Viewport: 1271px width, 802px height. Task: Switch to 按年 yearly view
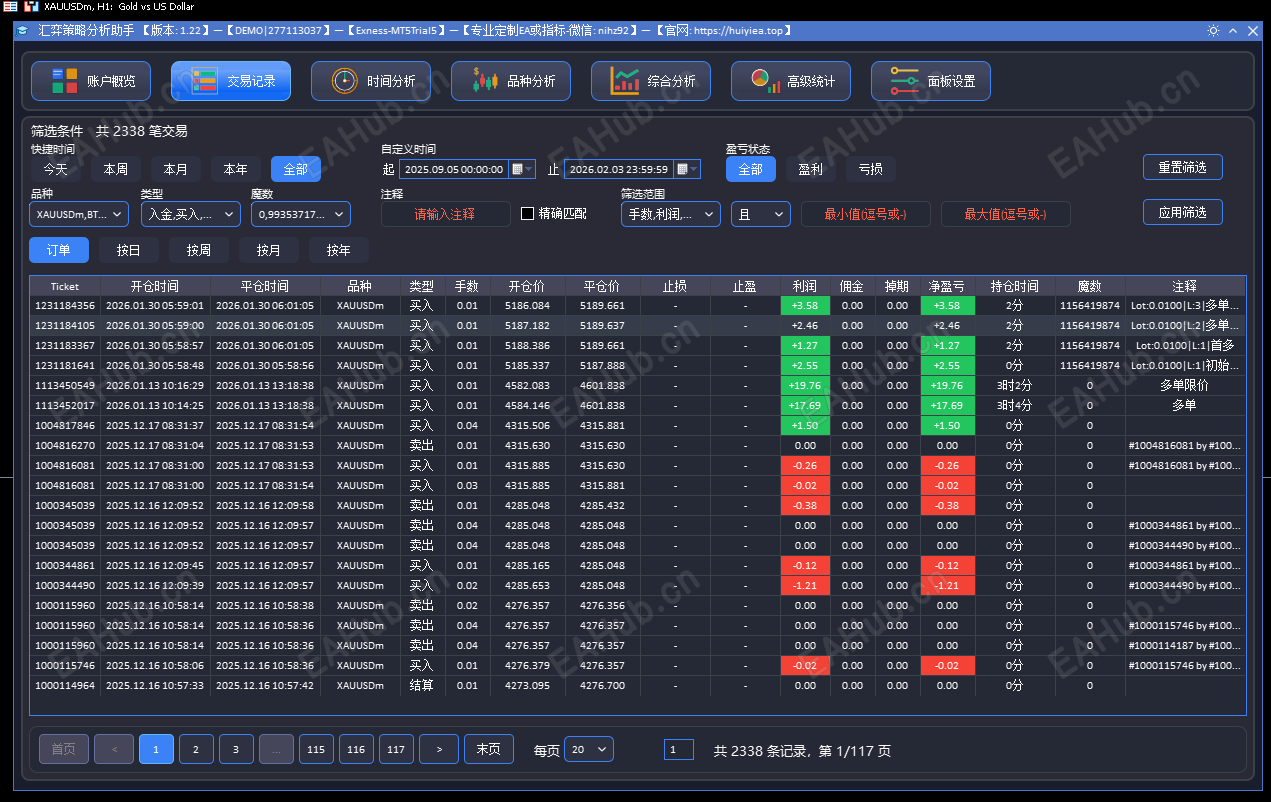click(x=339, y=250)
